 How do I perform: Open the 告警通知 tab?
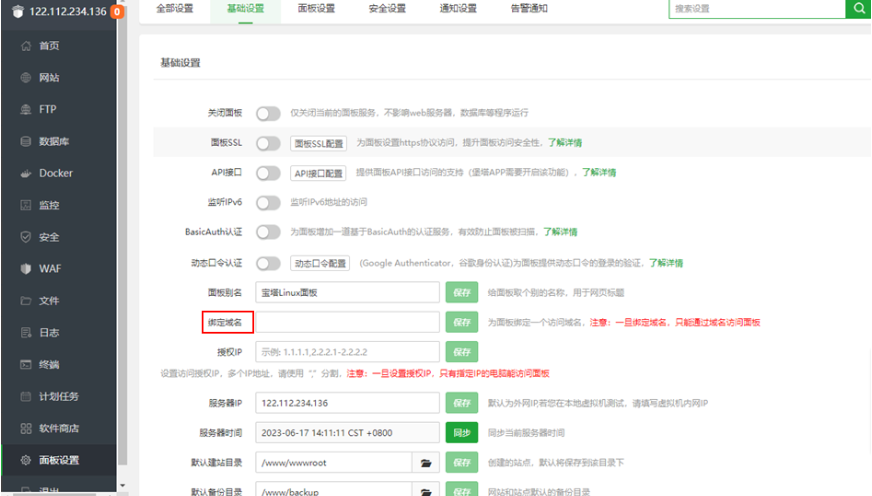tap(529, 8)
